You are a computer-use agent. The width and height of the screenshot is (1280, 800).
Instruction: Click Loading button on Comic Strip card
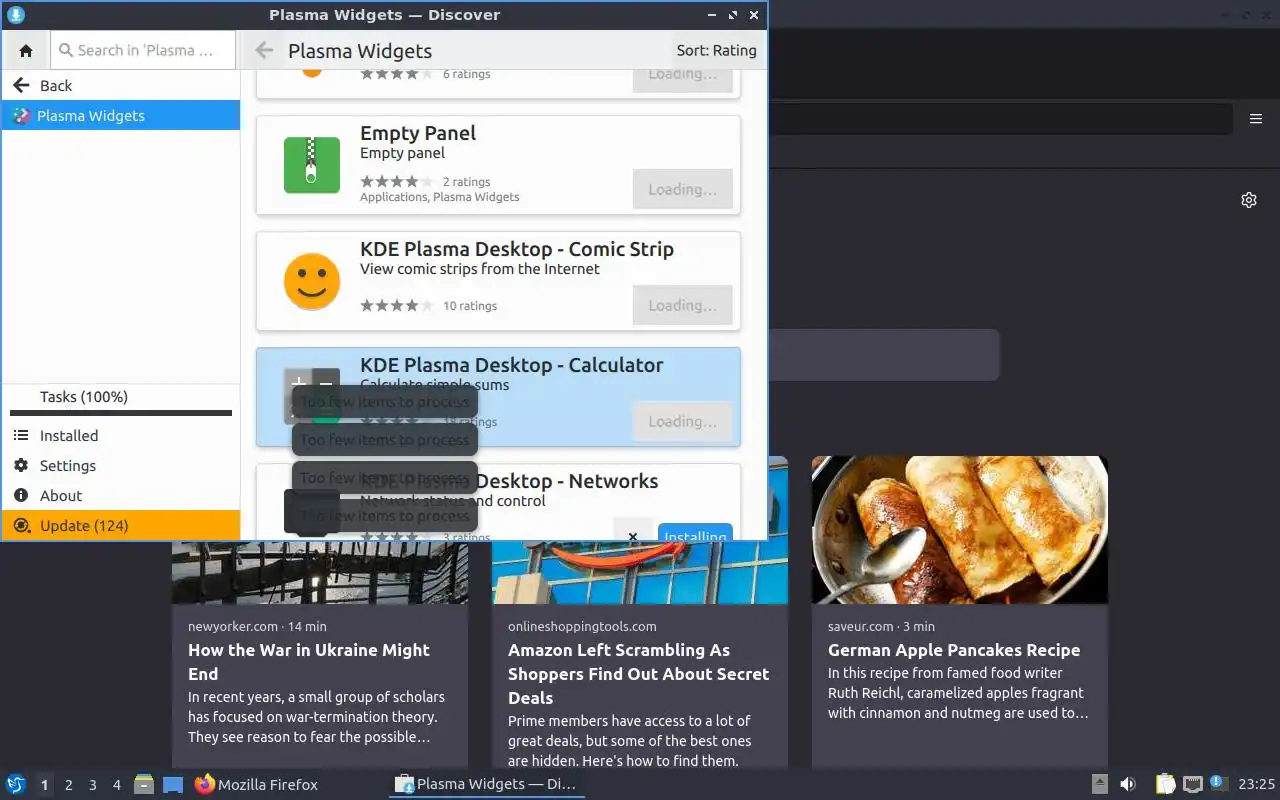(x=682, y=305)
